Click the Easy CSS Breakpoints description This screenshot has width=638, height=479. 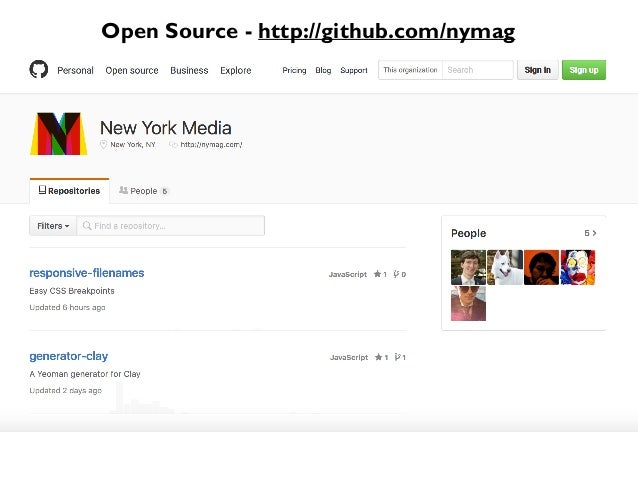[72, 291]
